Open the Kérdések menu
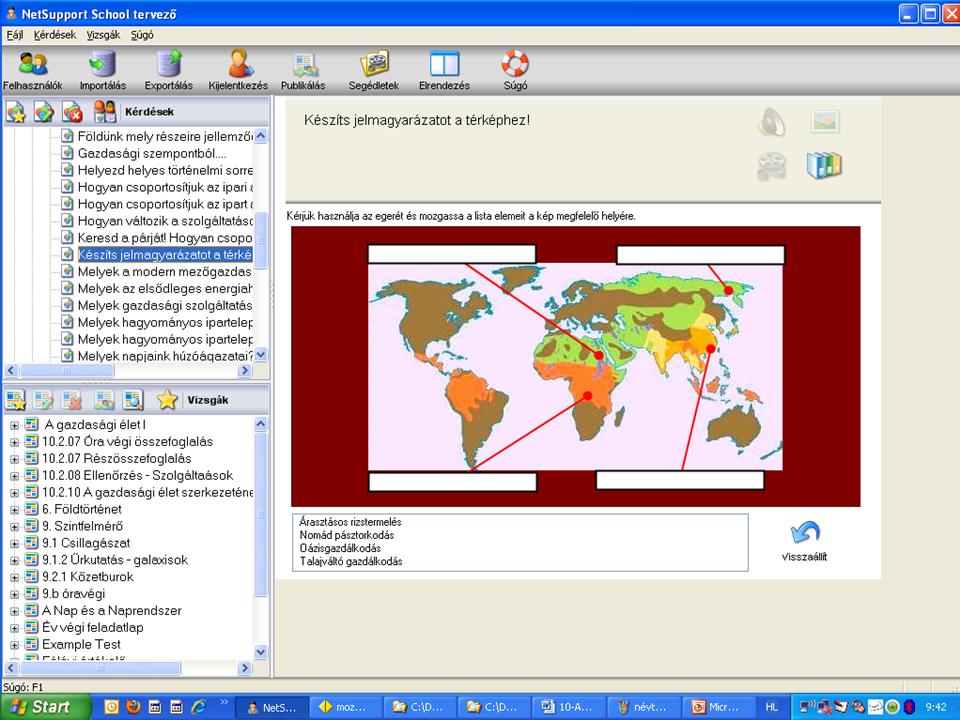Screen dimensions: 960x720 [54, 34]
